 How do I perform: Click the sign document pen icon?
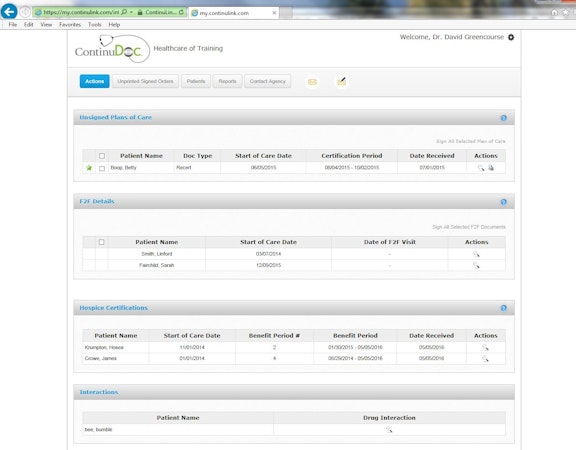[342, 81]
